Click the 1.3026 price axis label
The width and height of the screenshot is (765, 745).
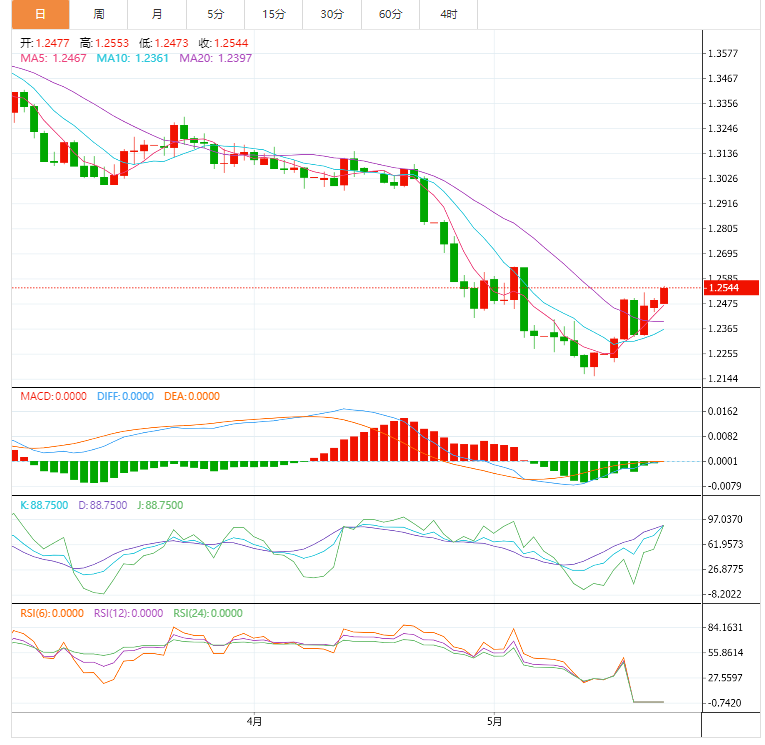(x=723, y=179)
